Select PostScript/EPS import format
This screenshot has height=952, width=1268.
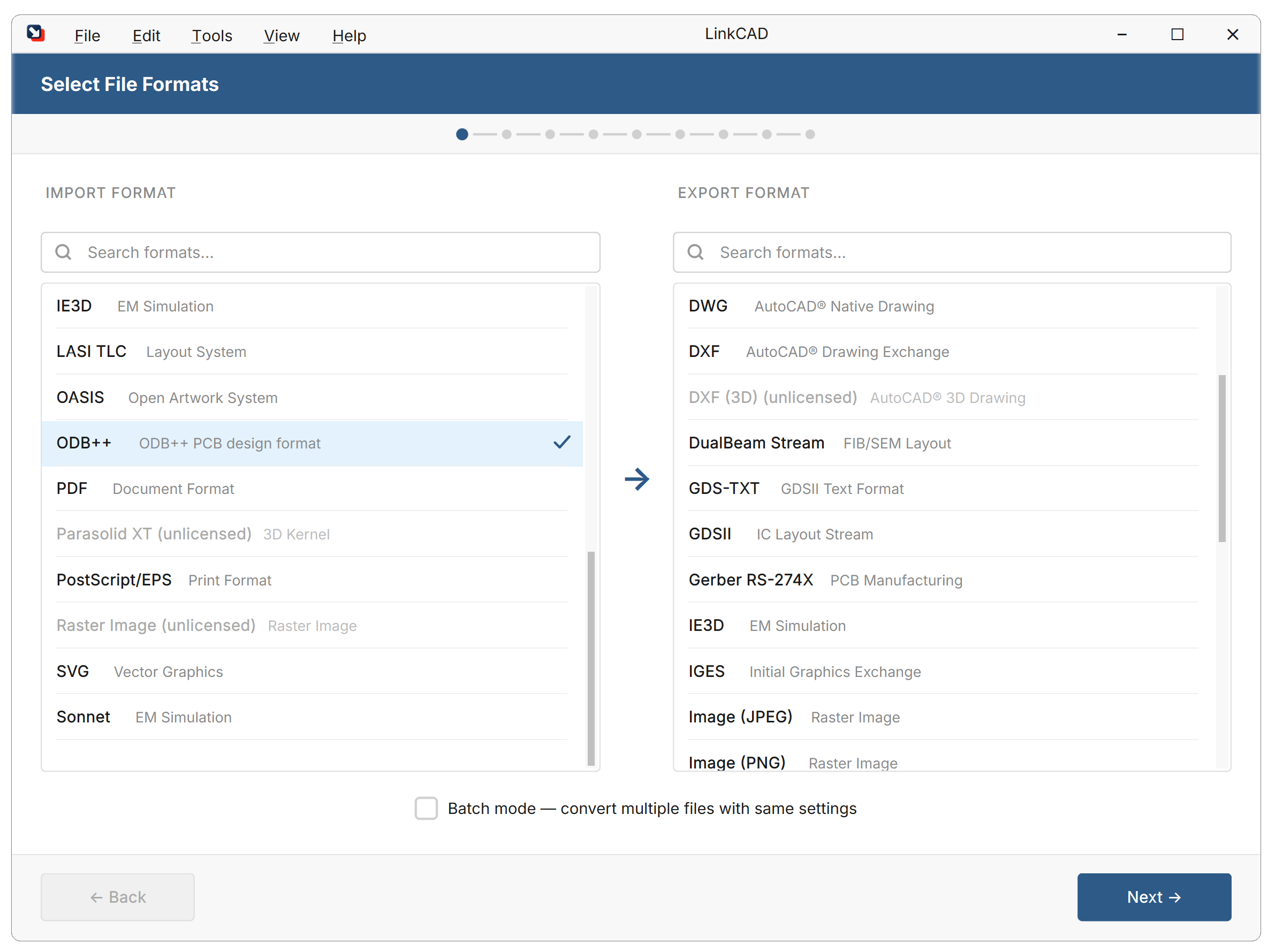click(313, 580)
